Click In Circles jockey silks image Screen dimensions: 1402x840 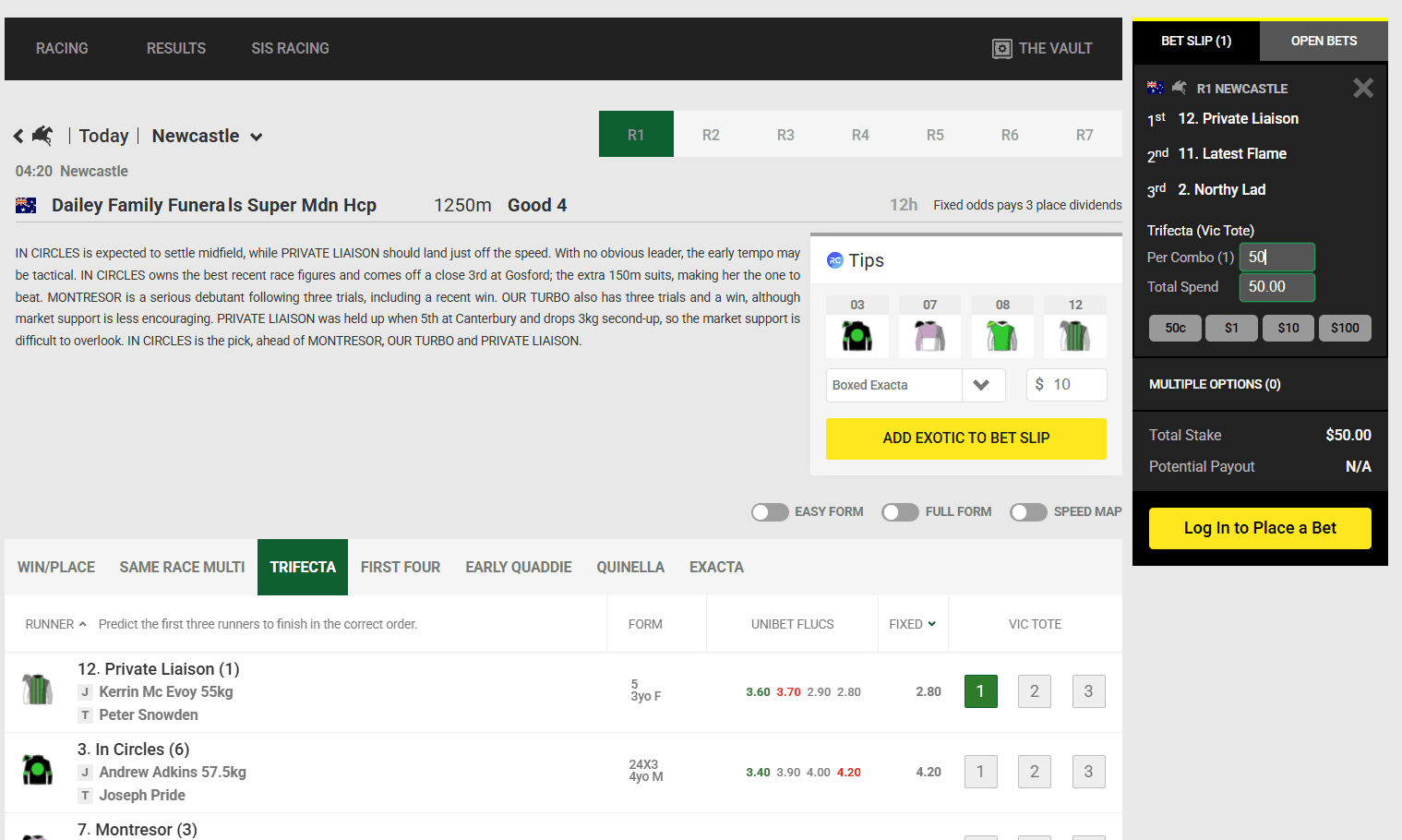click(x=37, y=770)
